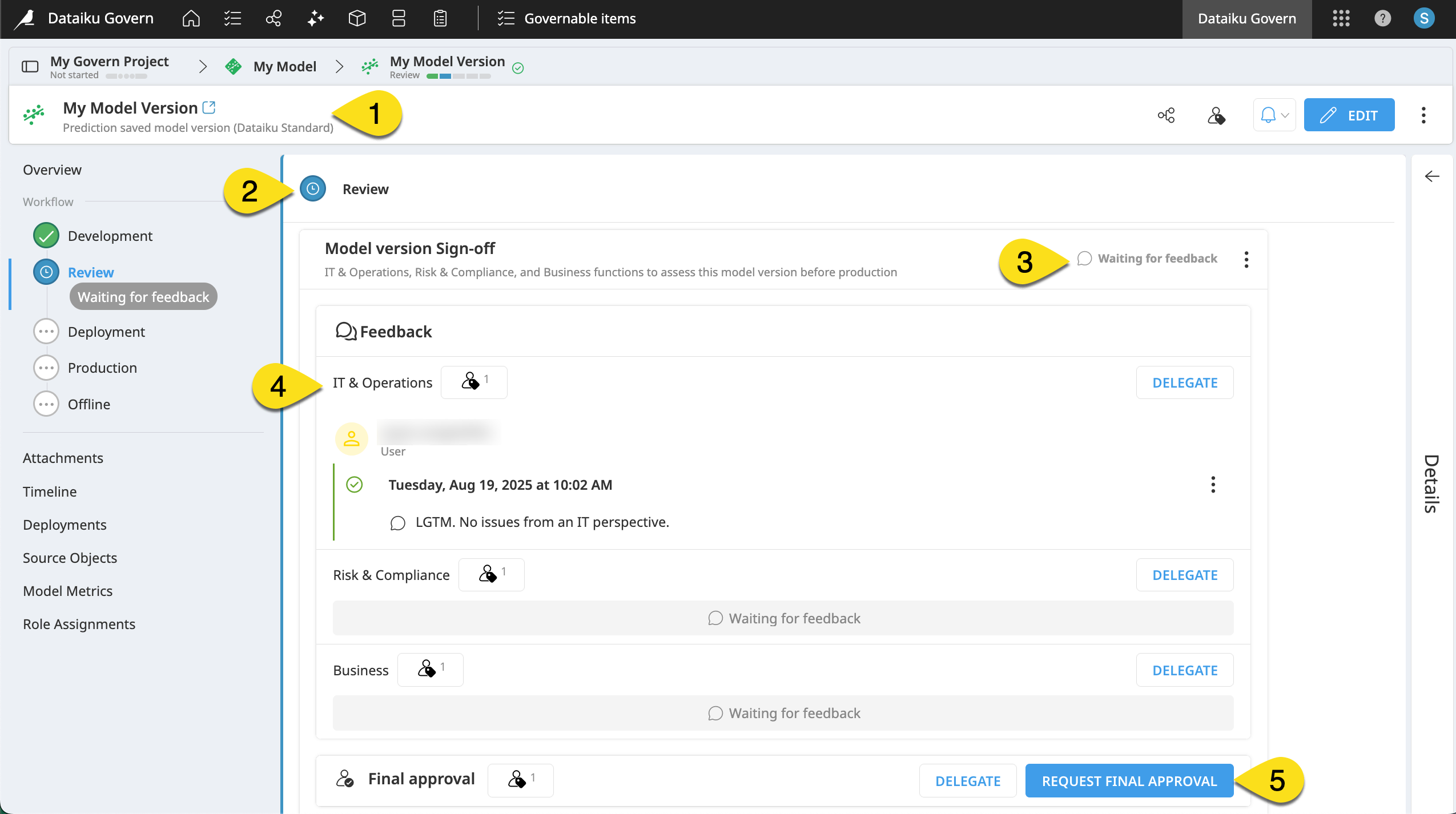Open the kebab menu on Model version Sign-off
1456x814 pixels.
pyautogui.click(x=1246, y=259)
